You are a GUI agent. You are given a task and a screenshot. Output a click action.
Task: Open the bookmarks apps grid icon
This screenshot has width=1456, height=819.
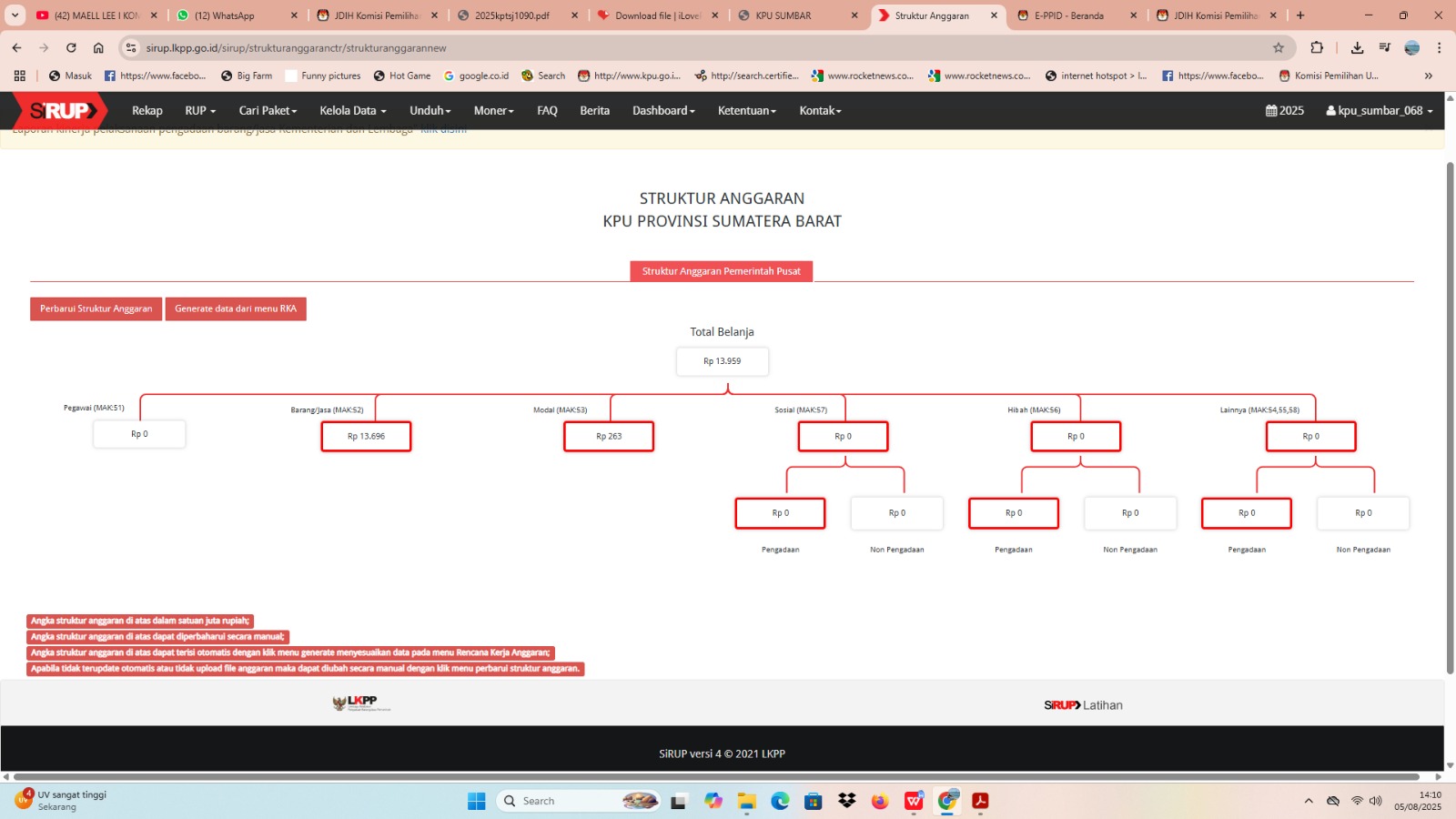19,76
